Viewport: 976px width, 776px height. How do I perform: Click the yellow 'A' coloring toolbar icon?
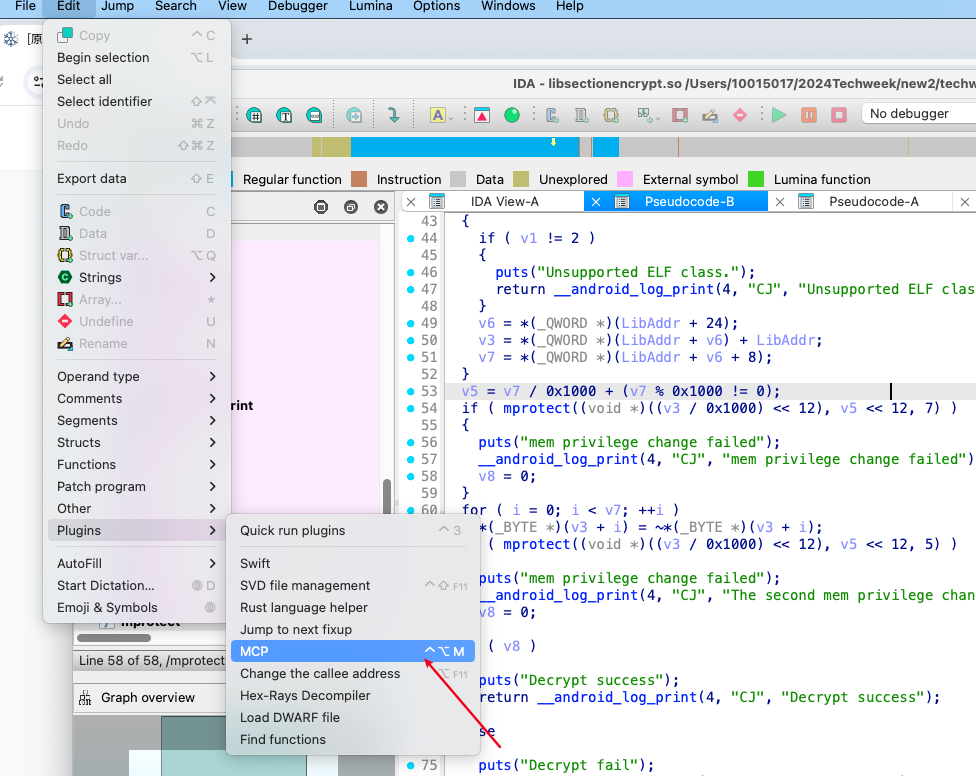[439, 113]
